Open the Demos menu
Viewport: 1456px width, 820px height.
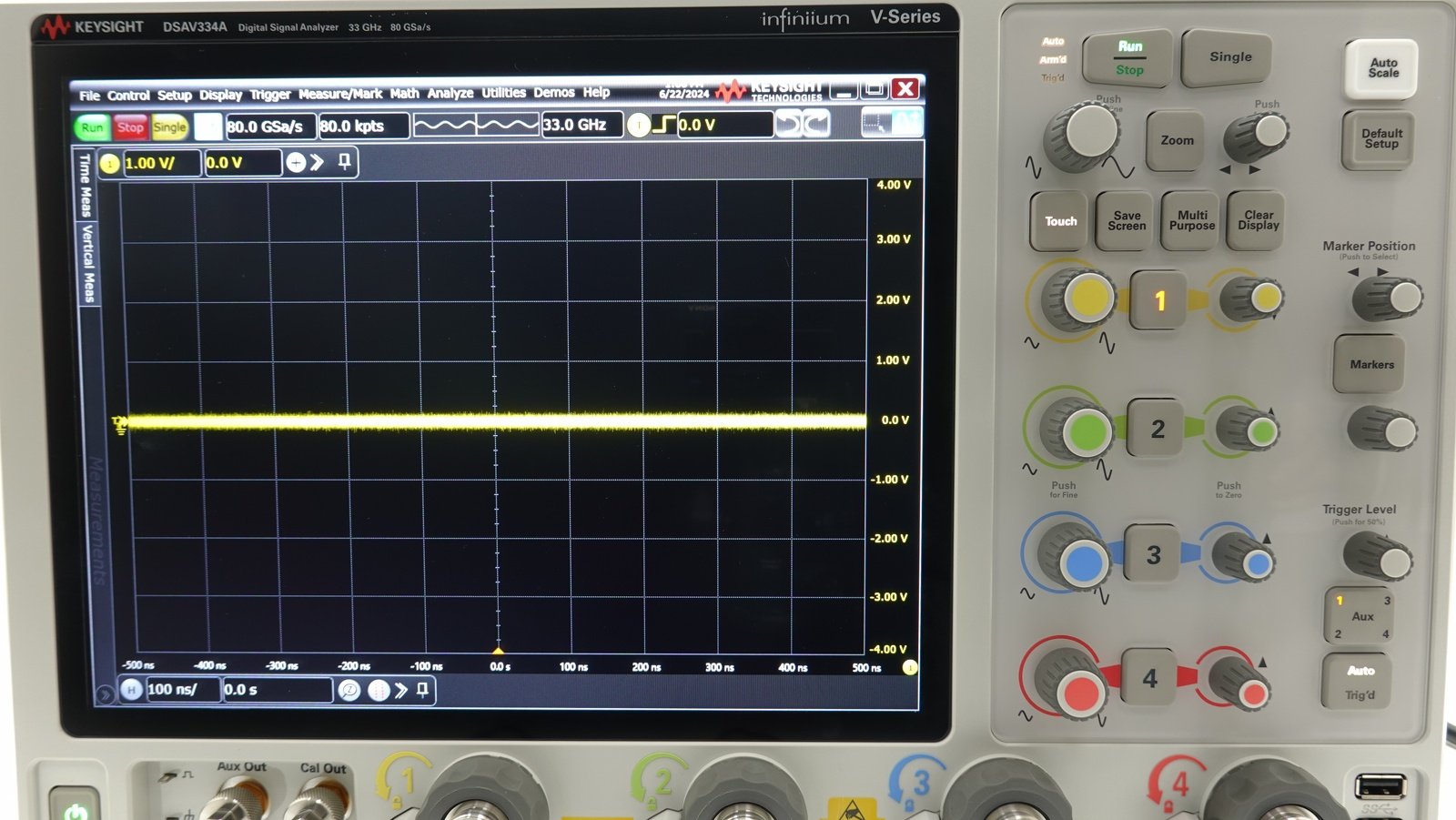point(554,92)
